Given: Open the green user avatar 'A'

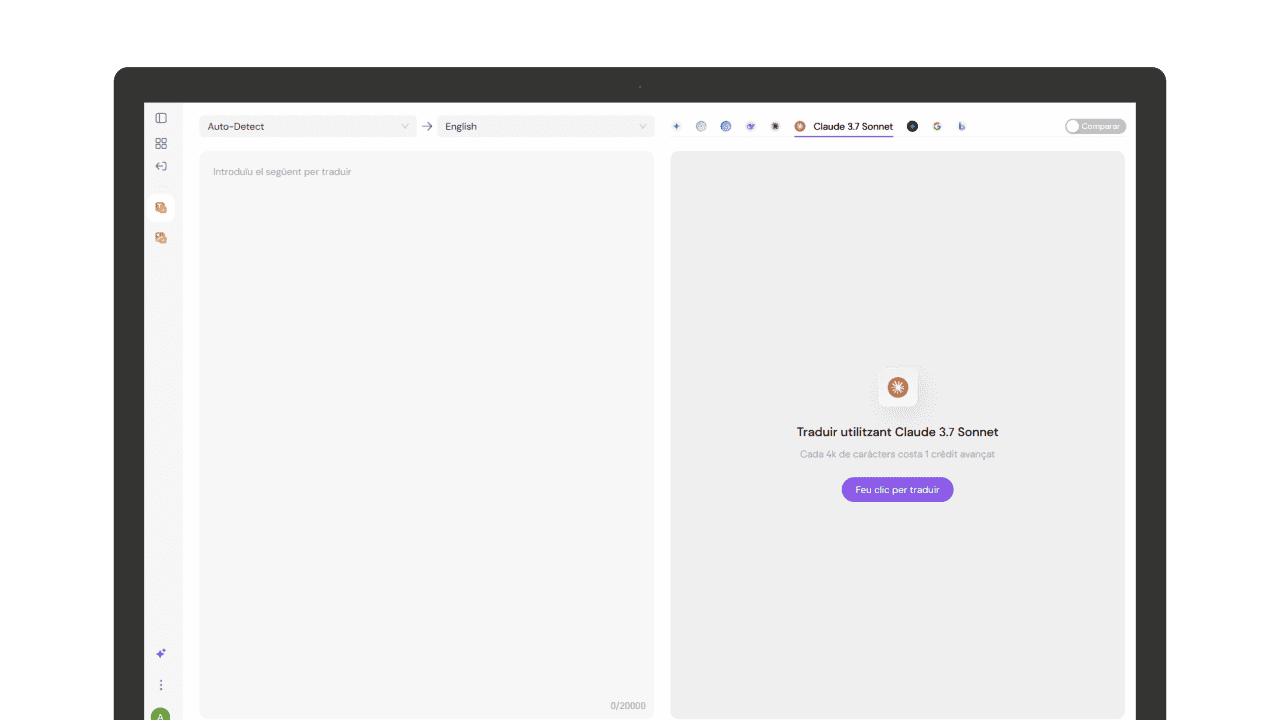Looking at the screenshot, I should [x=160, y=715].
